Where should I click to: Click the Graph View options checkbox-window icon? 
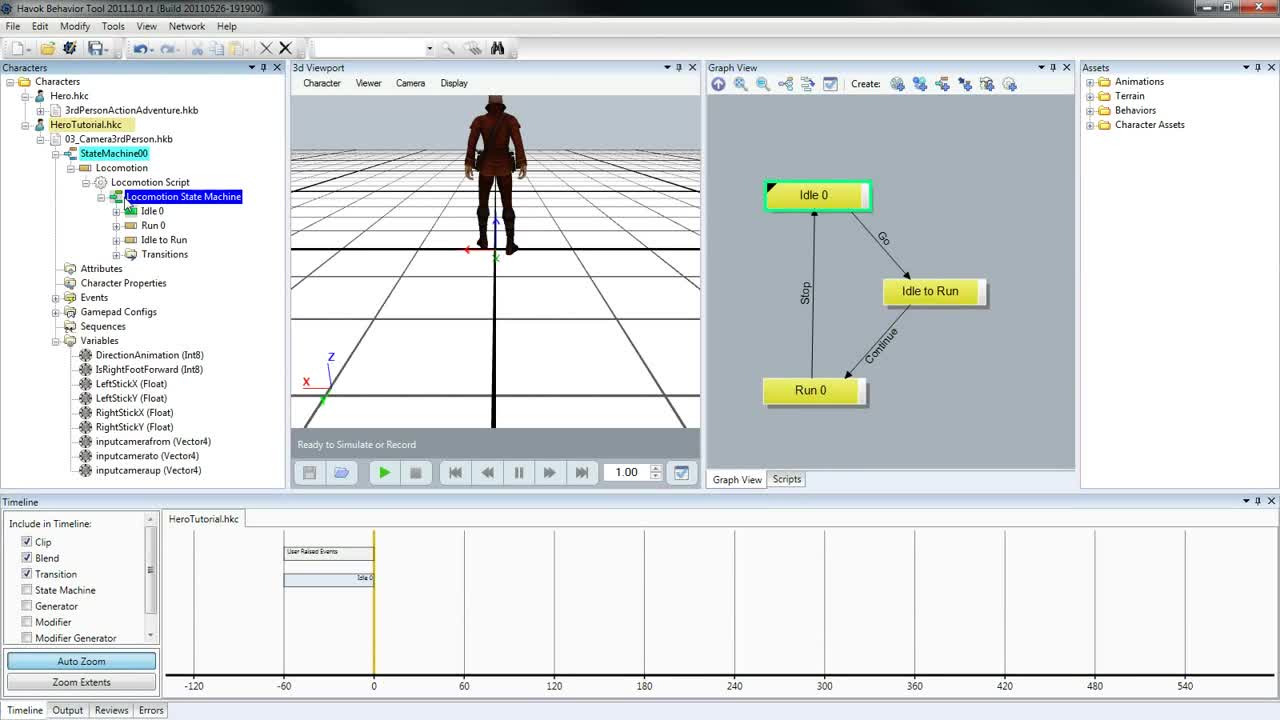click(x=830, y=84)
